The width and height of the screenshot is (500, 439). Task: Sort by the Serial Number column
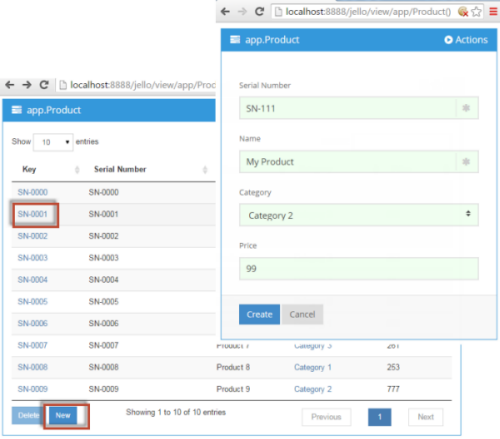click(149, 169)
